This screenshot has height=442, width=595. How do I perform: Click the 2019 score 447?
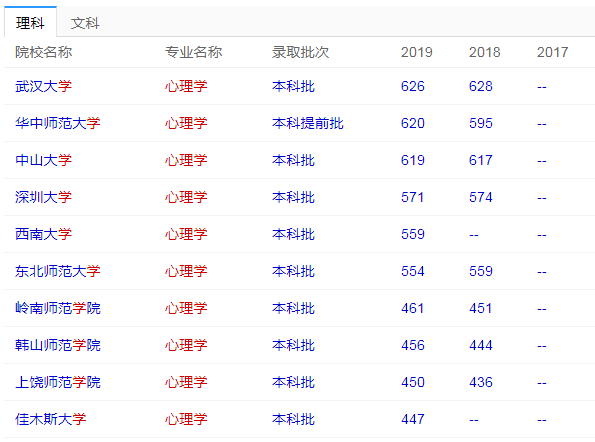[x=413, y=419]
